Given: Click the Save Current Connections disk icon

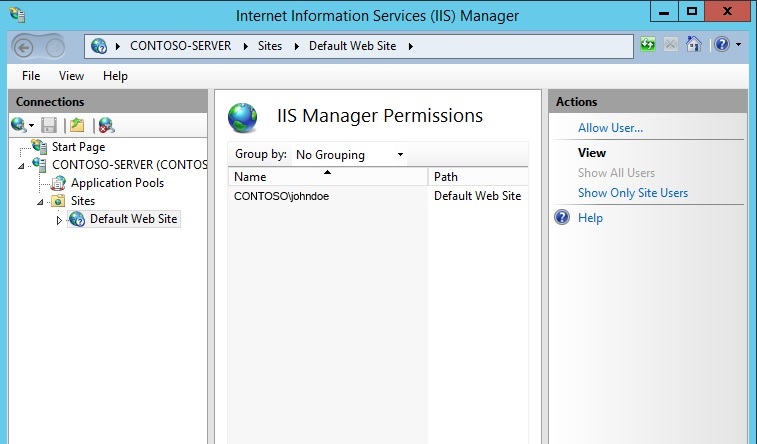Looking at the screenshot, I should 49,125.
